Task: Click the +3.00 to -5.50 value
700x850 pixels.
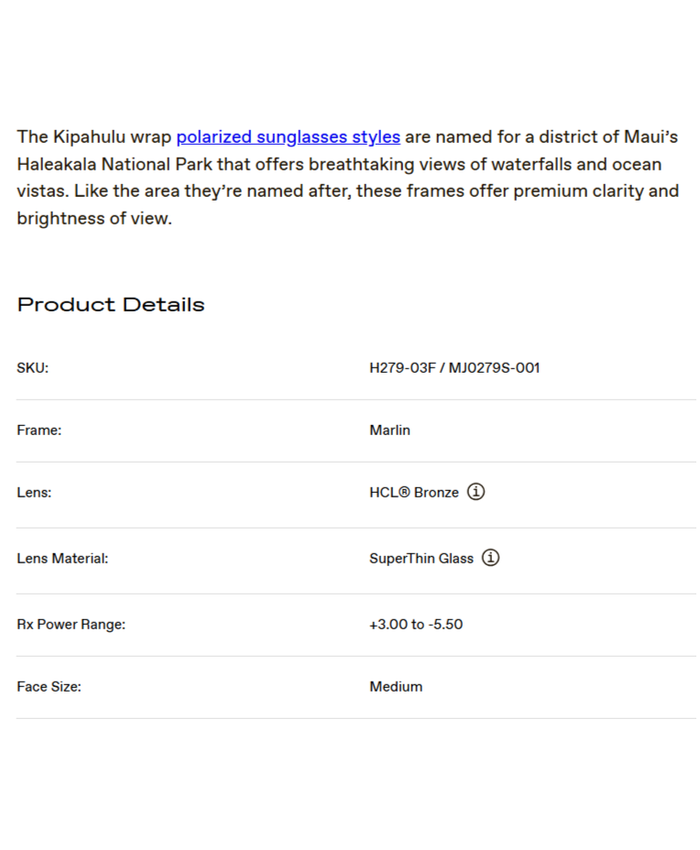Action: [x=416, y=624]
